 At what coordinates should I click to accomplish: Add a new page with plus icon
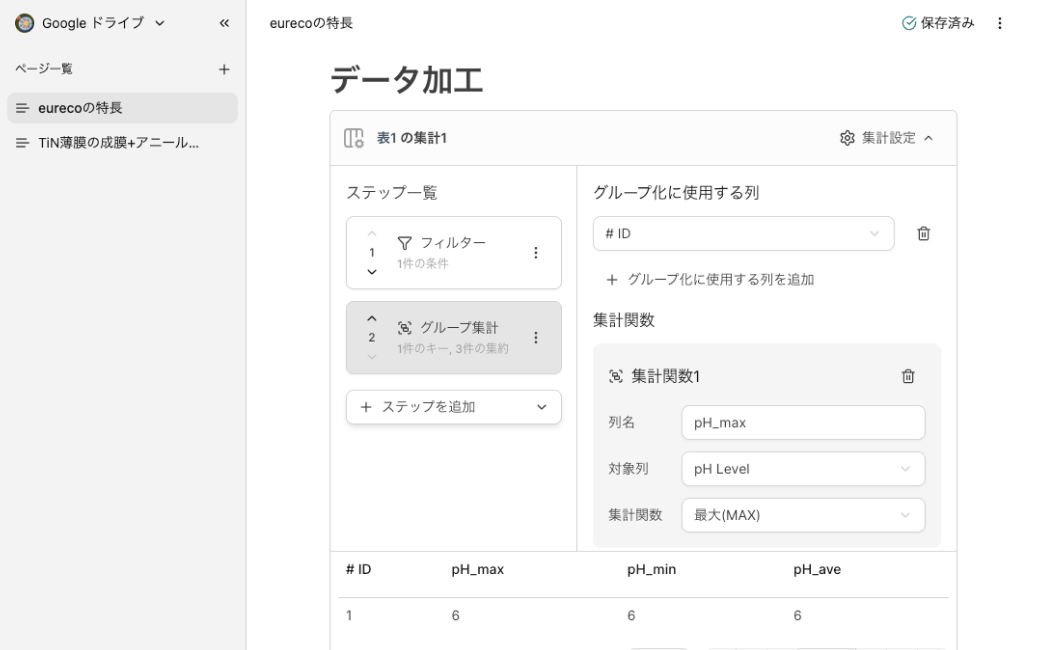click(x=224, y=69)
